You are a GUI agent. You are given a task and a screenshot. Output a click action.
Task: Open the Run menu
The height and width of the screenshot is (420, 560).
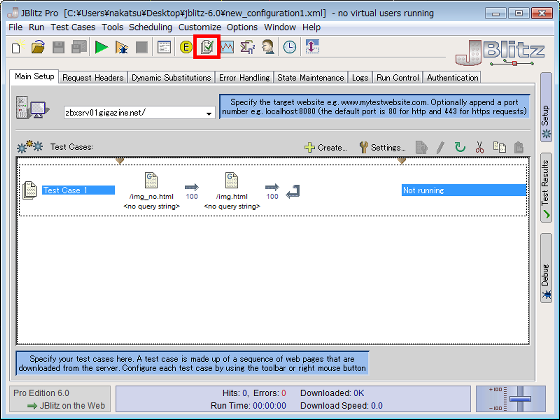(x=36, y=27)
